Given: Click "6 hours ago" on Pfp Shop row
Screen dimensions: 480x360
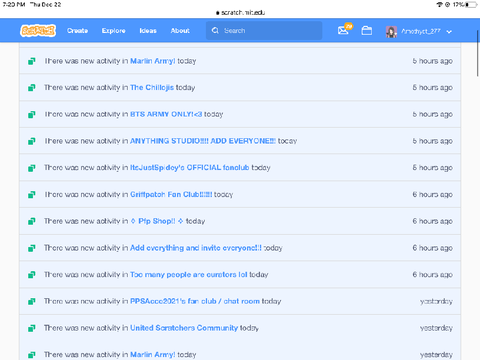Looking at the screenshot, I should 432,221.
